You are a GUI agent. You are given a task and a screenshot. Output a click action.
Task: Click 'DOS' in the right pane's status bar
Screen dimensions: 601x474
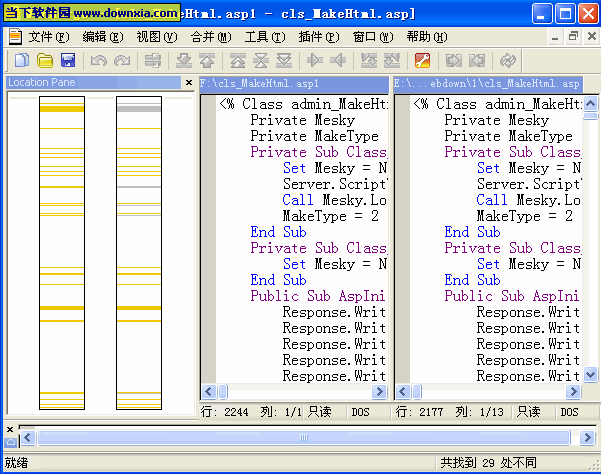tap(569, 412)
